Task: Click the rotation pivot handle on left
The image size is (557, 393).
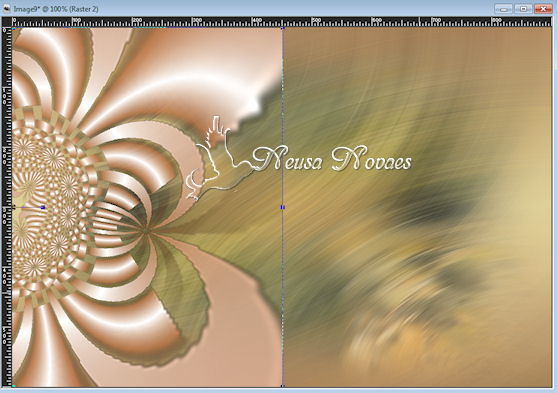Action: point(43,207)
